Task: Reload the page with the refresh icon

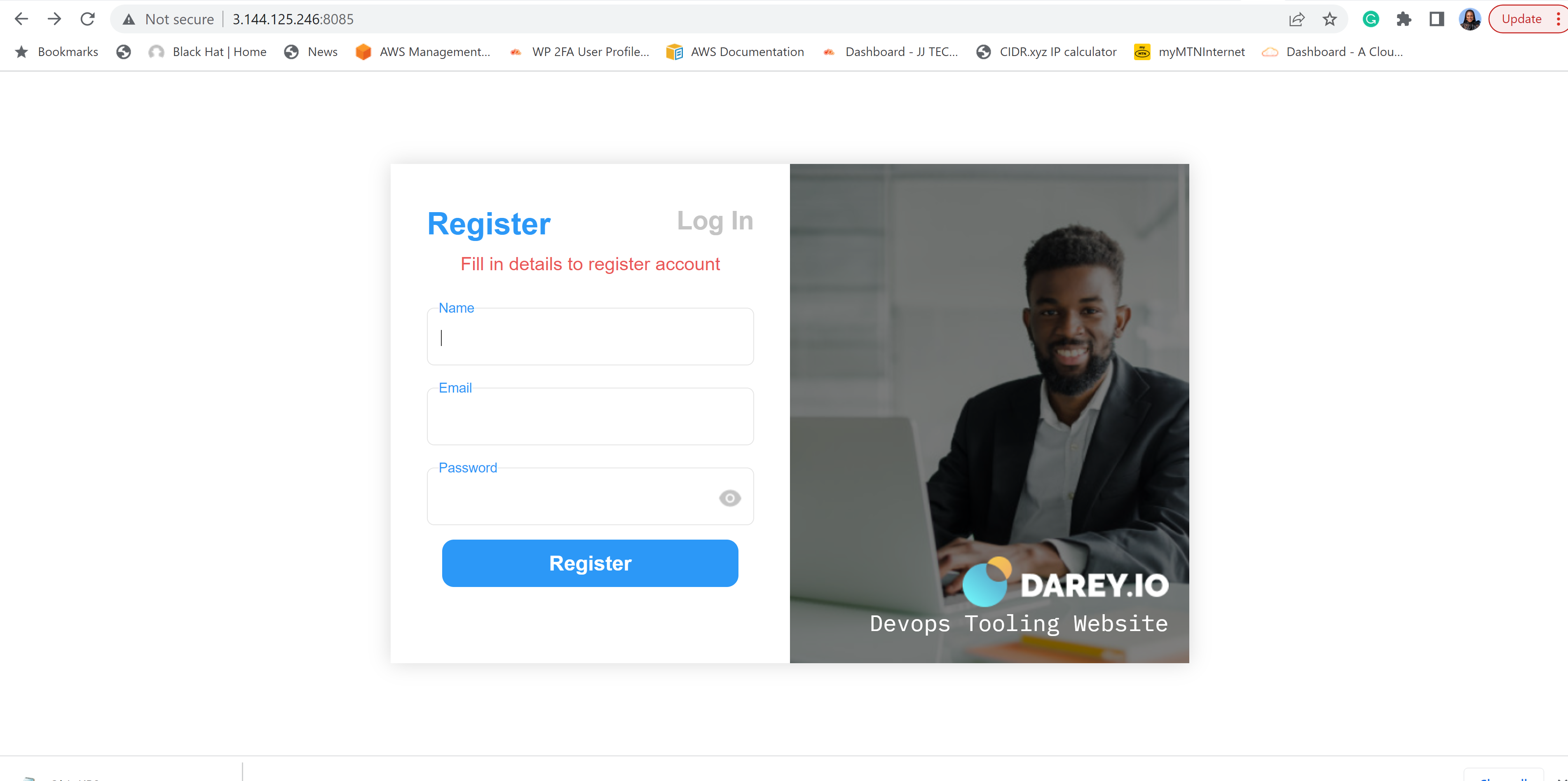Action: click(88, 19)
